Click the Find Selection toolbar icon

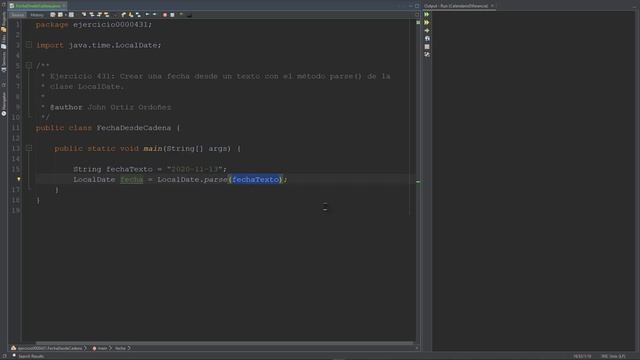[84, 15]
